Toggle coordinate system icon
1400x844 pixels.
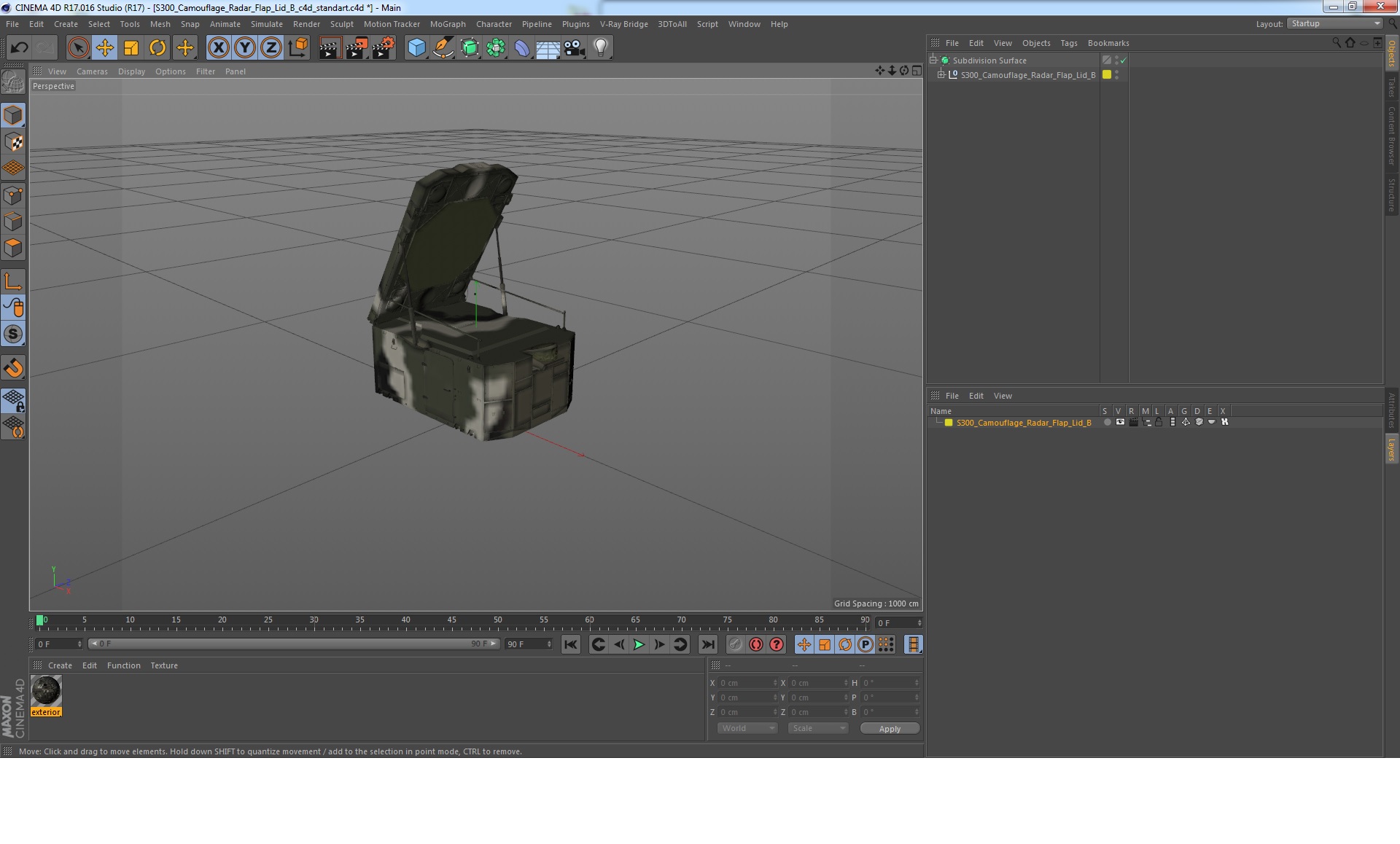click(x=298, y=48)
